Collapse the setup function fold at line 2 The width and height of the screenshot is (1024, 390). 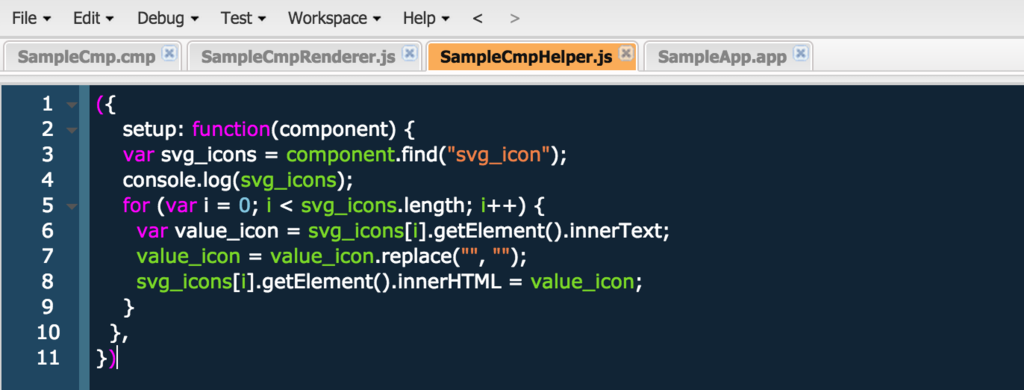click(71, 130)
